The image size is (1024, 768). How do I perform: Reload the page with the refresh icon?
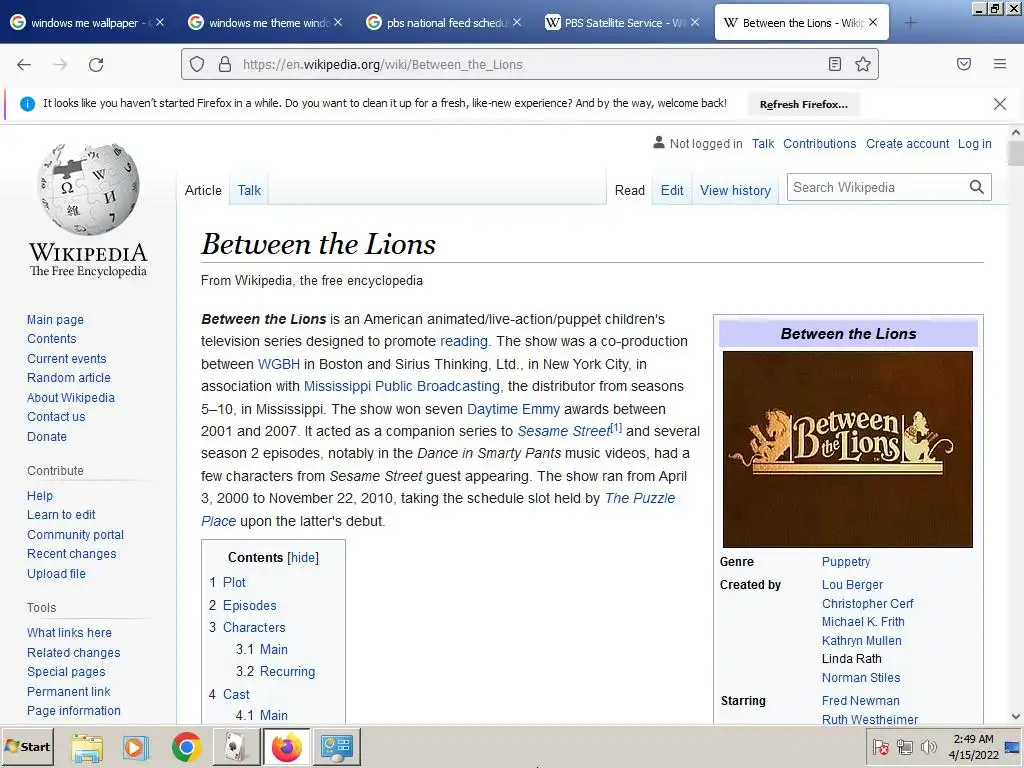tap(96, 65)
